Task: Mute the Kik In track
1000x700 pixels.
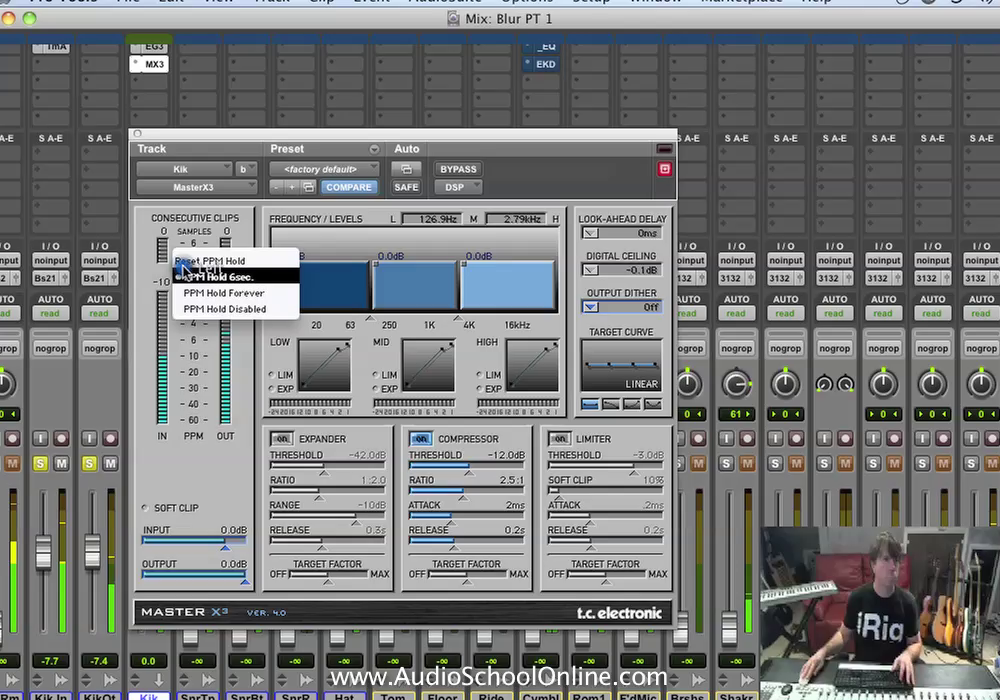Action: [x=61, y=463]
